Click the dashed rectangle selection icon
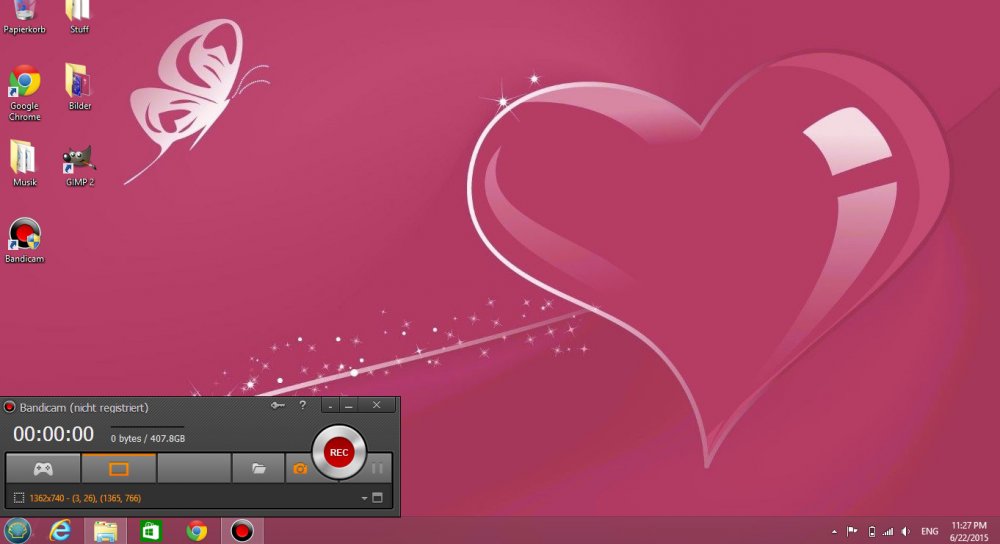Viewport: 1000px width, 544px height. [x=19, y=498]
